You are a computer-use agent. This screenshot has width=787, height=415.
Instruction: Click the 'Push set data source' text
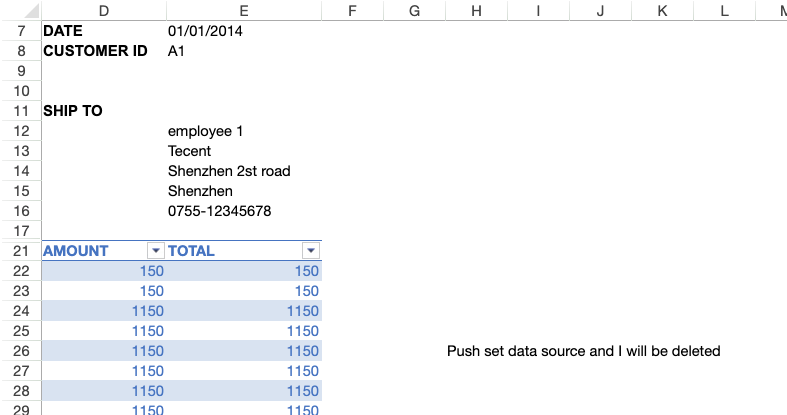(x=583, y=351)
